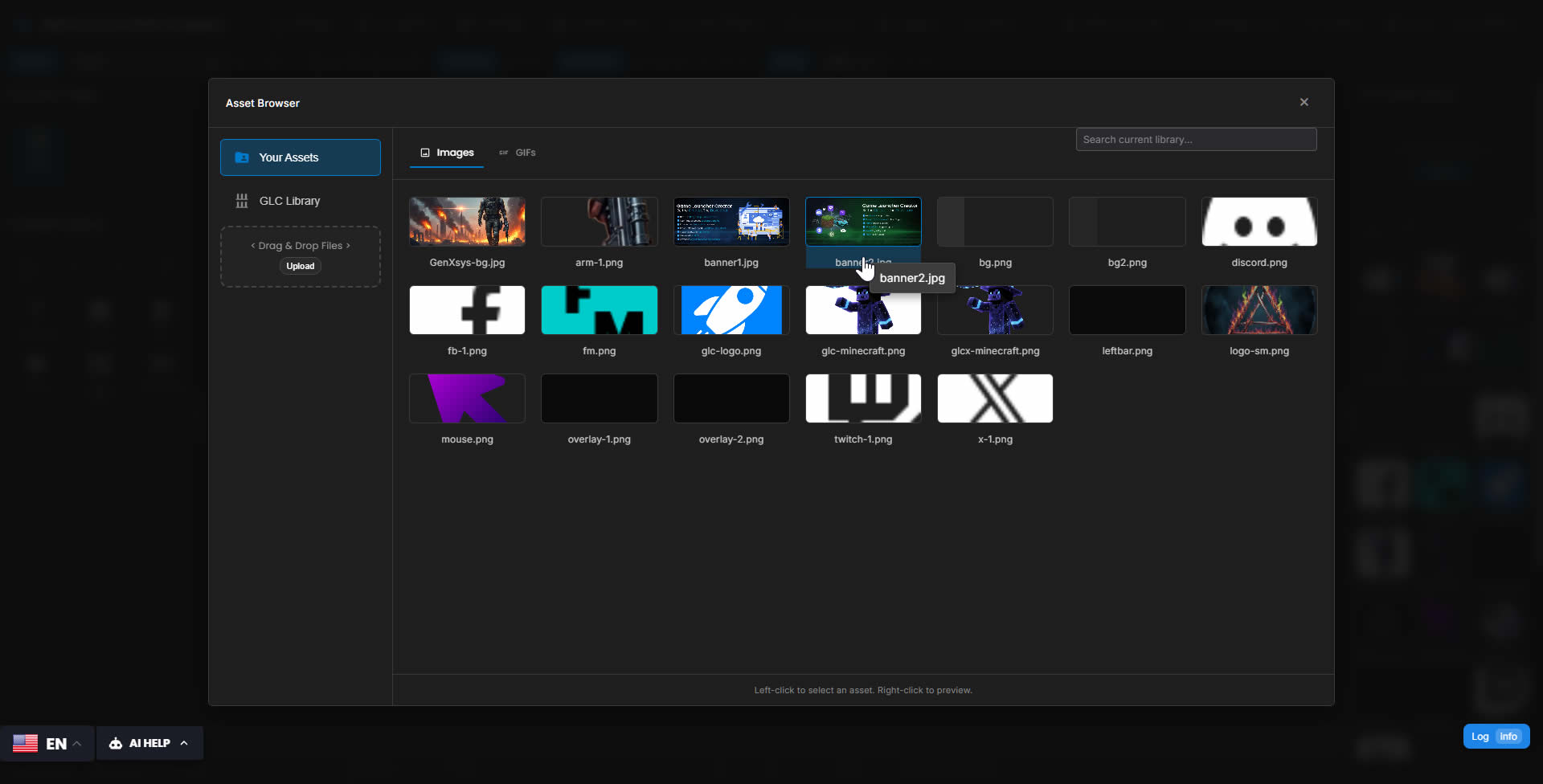Select the Discord logo asset discord.png
Image resolution: width=1543 pixels, height=784 pixels.
point(1259,222)
